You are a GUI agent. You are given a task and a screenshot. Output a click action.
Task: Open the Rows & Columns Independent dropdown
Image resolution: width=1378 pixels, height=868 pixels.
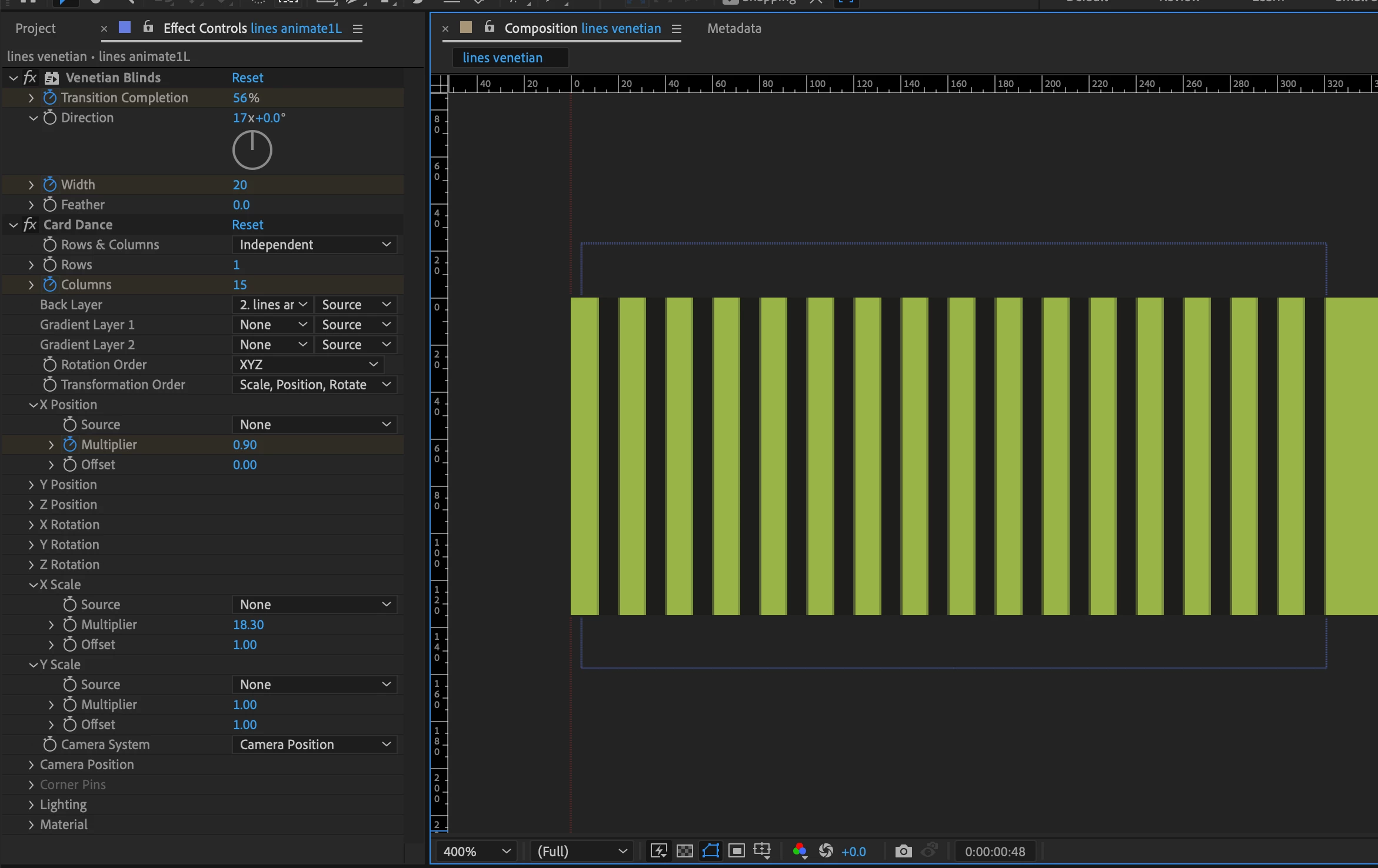[x=314, y=245]
